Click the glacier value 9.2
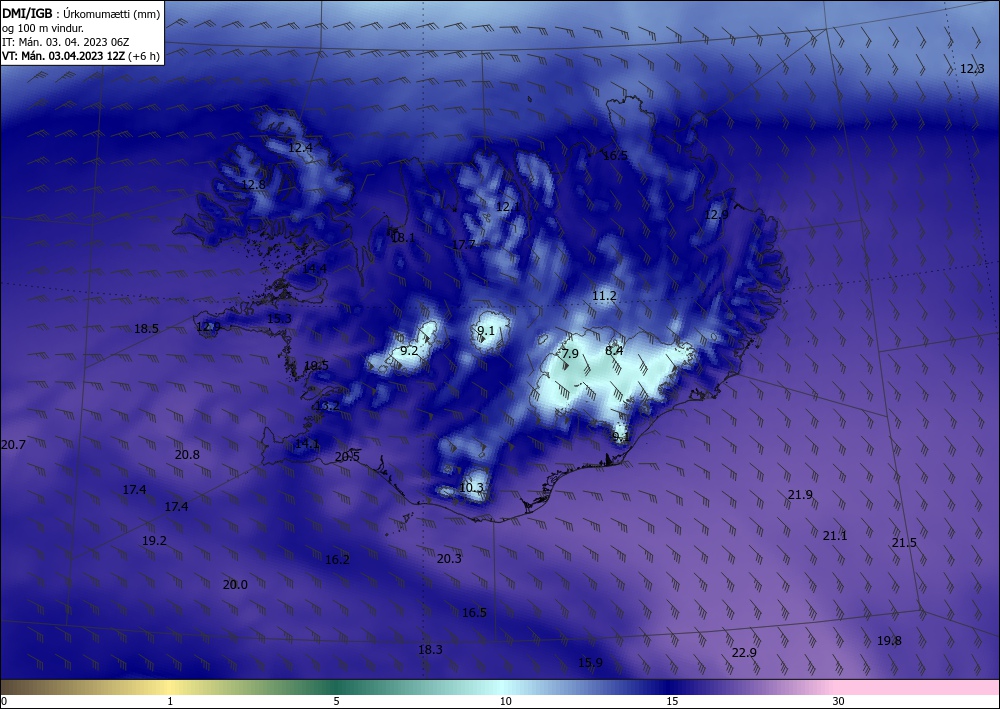Image resolution: width=1000 pixels, height=709 pixels. 409,351
